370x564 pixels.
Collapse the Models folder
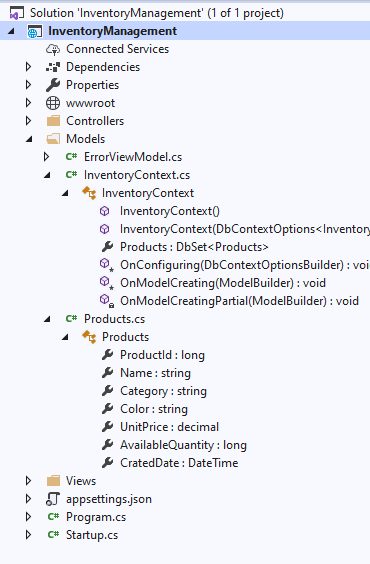pyautogui.click(x=29, y=139)
